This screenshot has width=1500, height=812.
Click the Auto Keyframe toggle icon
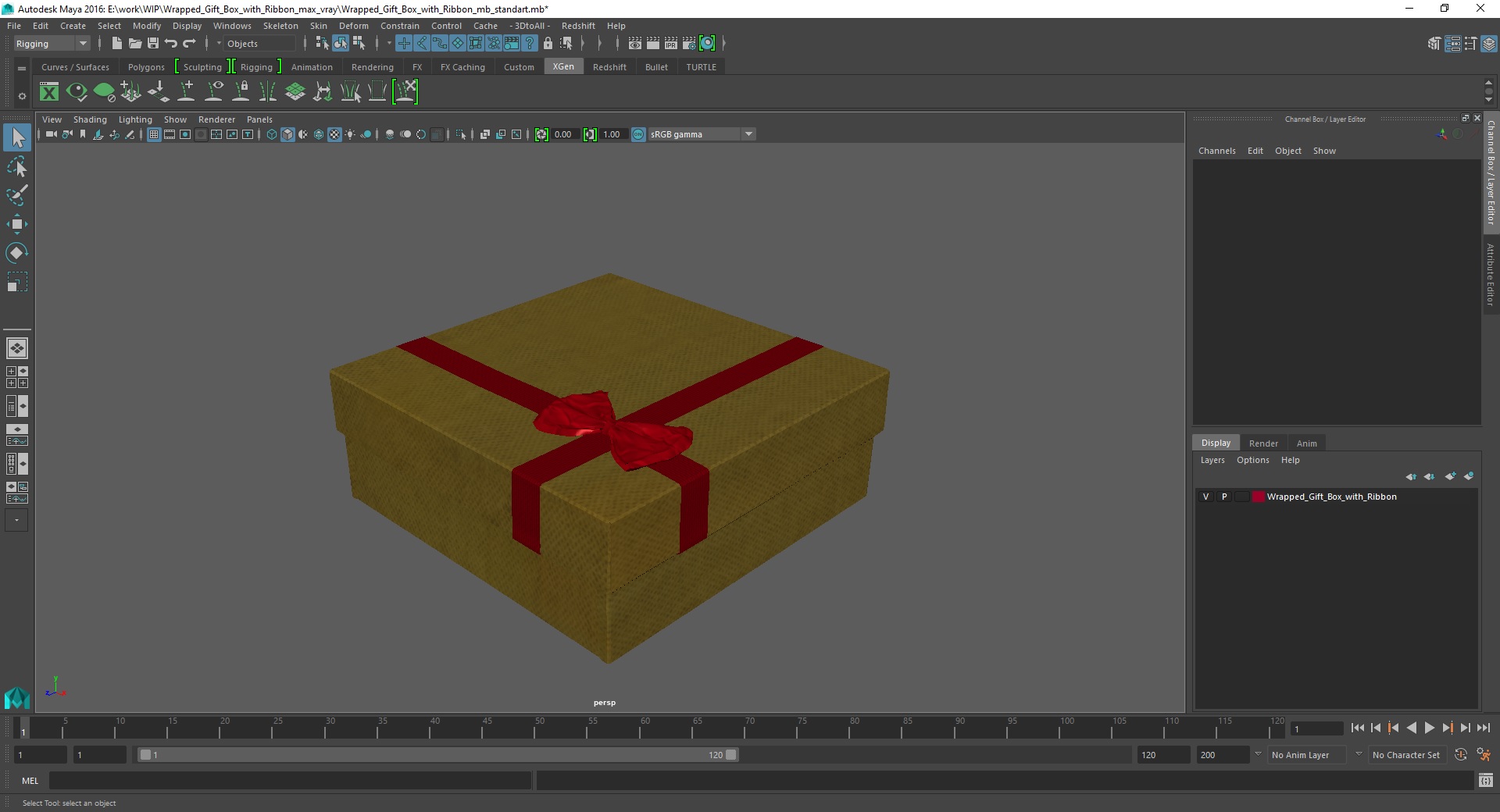pos(1460,755)
